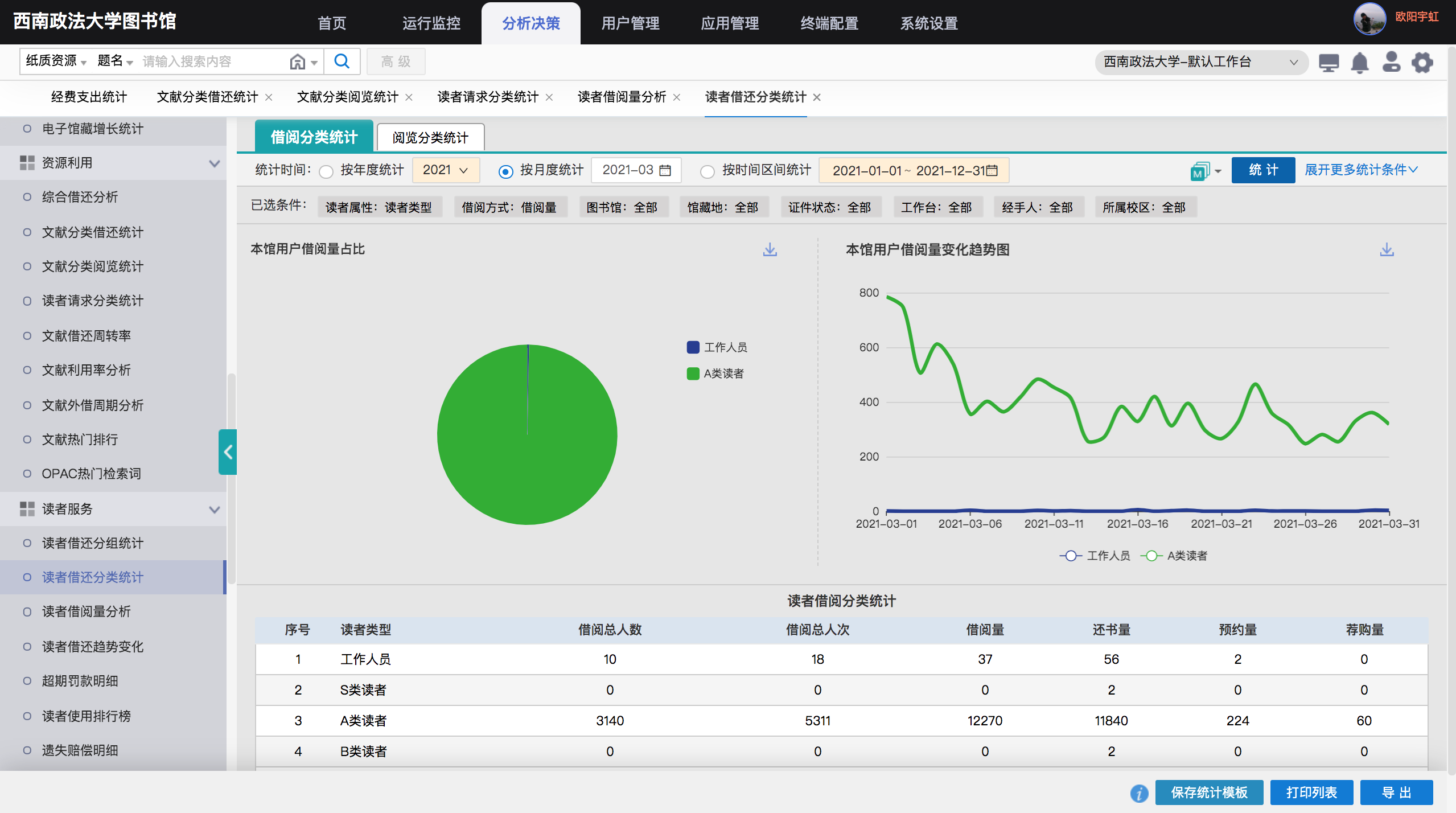Viewport: 1456px width, 813px height.
Task: Open the monitor display icon
Action: [1329, 62]
